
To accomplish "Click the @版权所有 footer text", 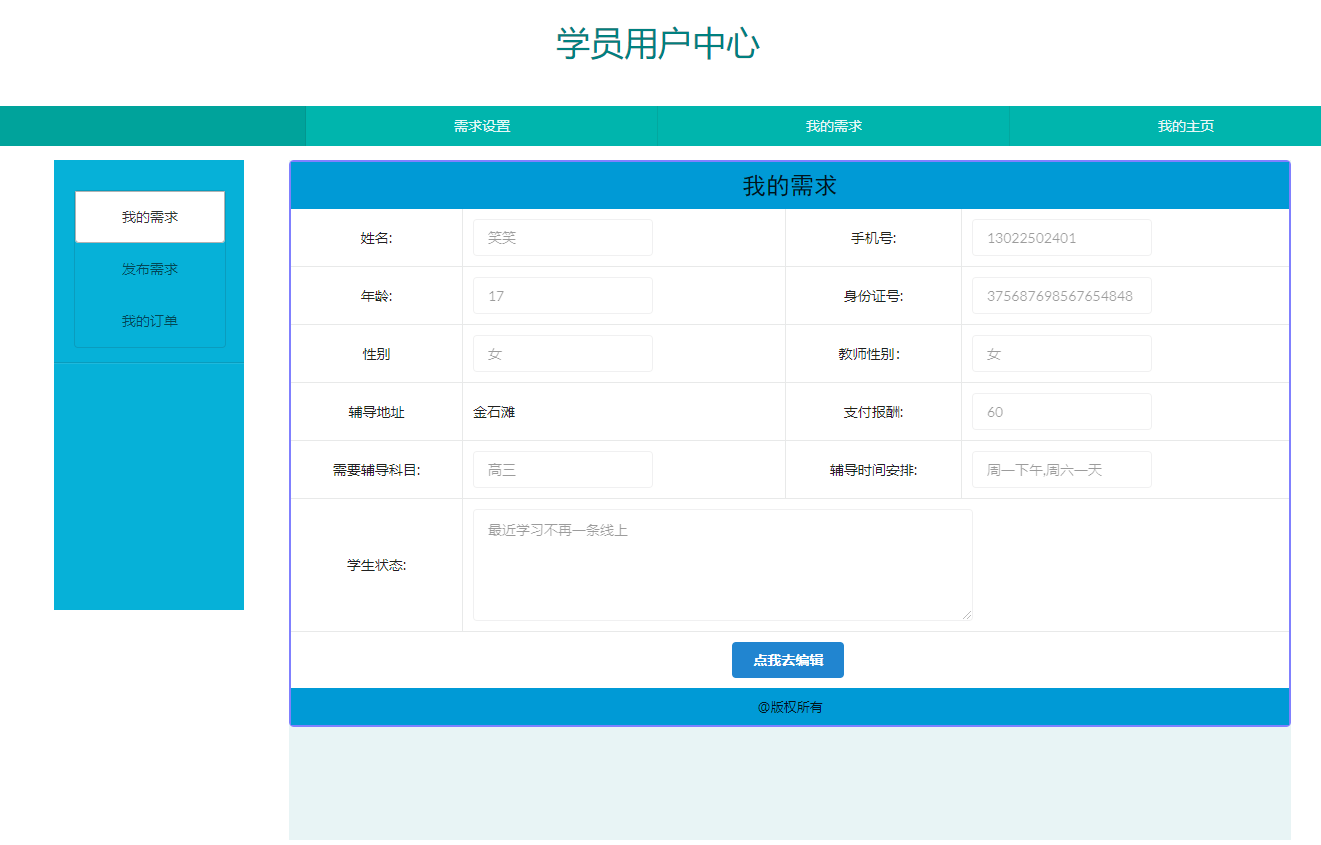I will coord(789,706).
